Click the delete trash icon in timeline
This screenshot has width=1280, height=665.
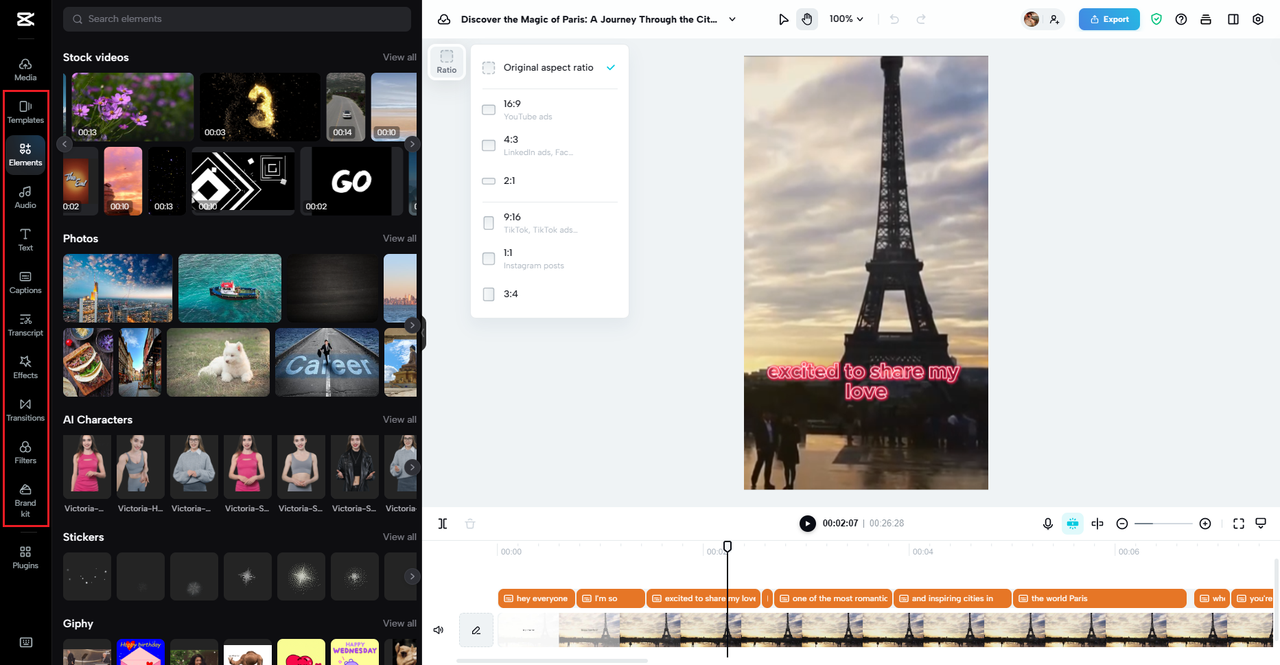[470, 523]
